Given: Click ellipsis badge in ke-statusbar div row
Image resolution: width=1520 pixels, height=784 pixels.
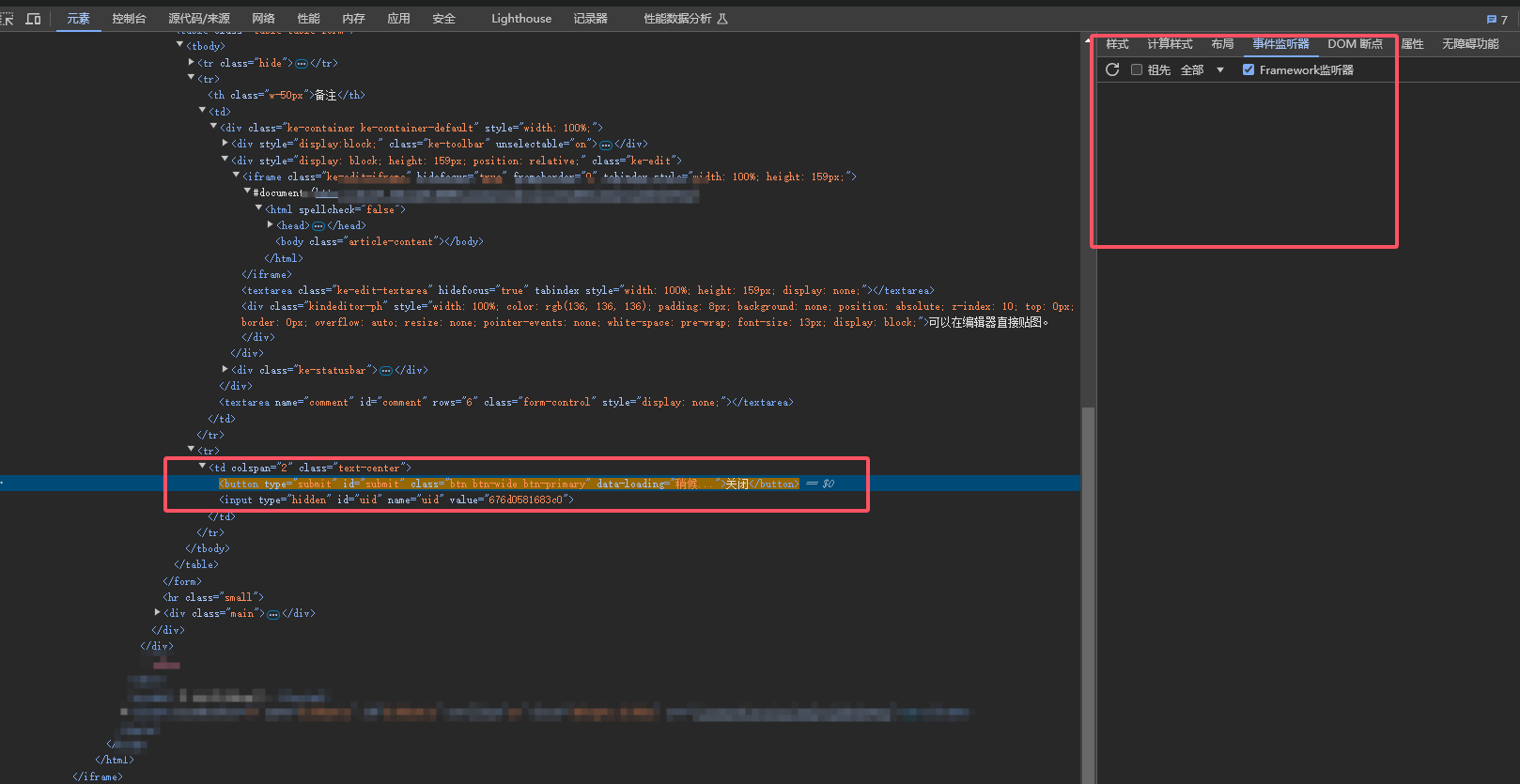Looking at the screenshot, I should point(386,371).
